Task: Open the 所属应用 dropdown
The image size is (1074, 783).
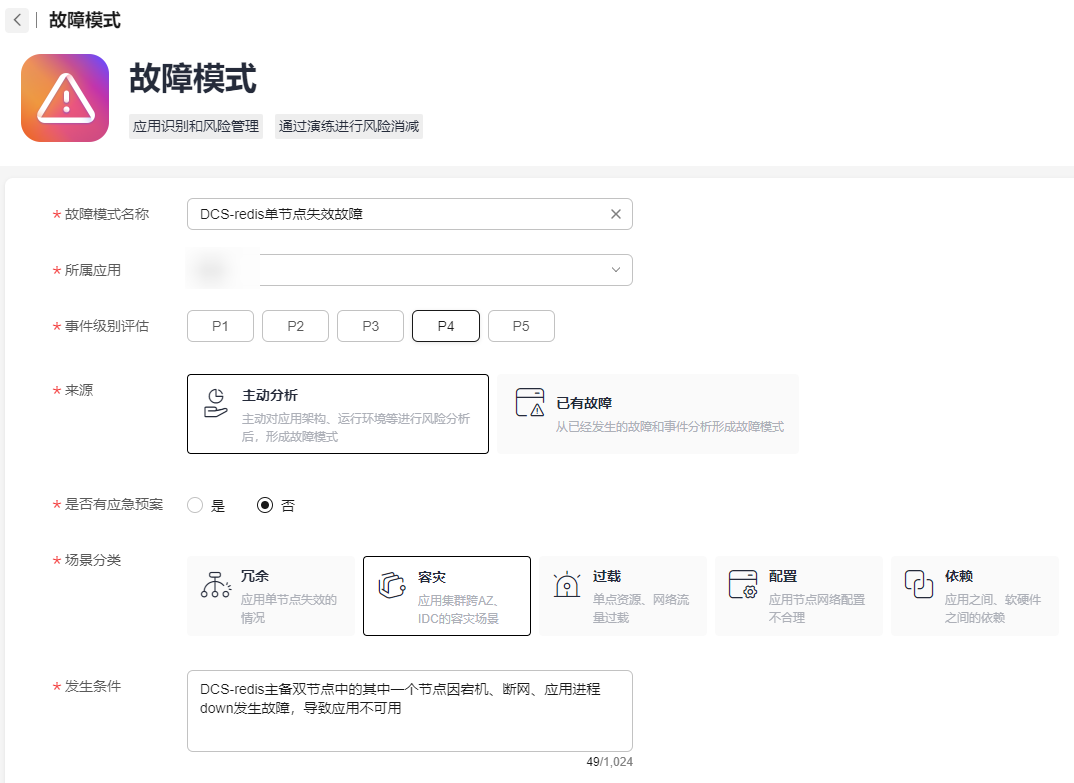Action: tap(410, 270)
